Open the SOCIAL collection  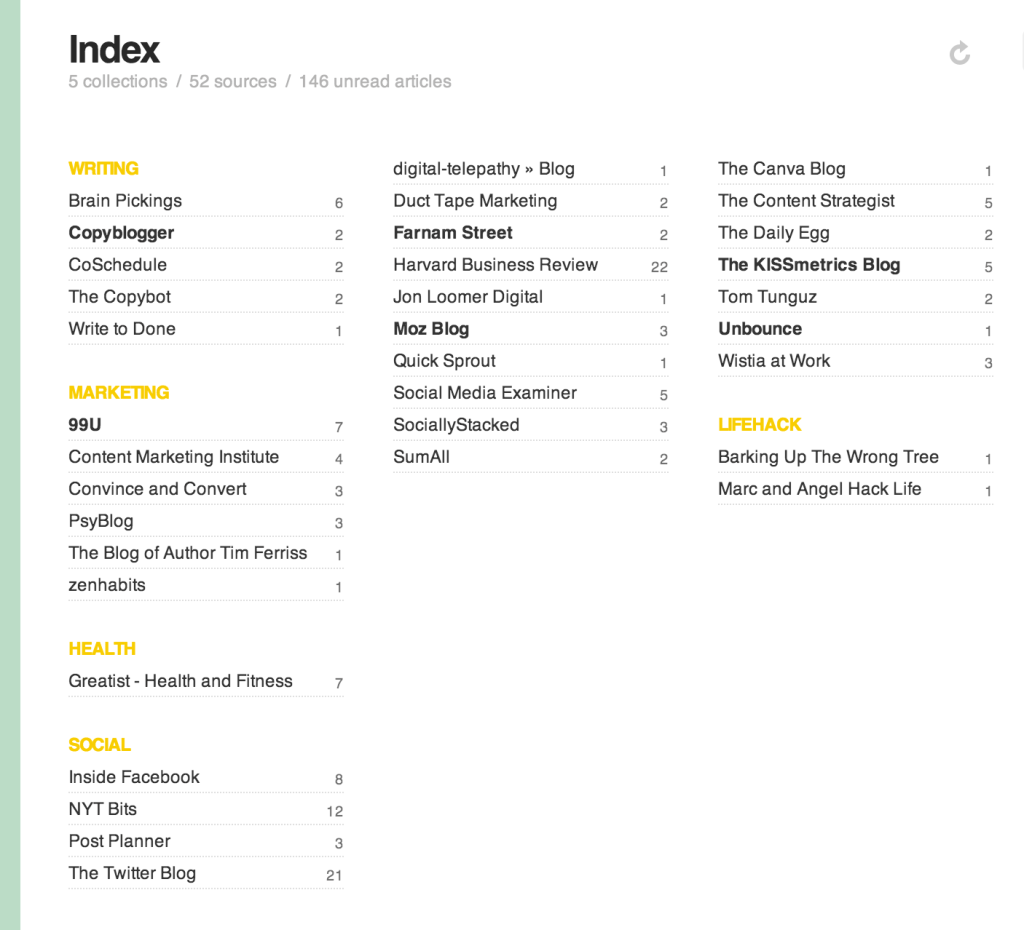[99, 745]
